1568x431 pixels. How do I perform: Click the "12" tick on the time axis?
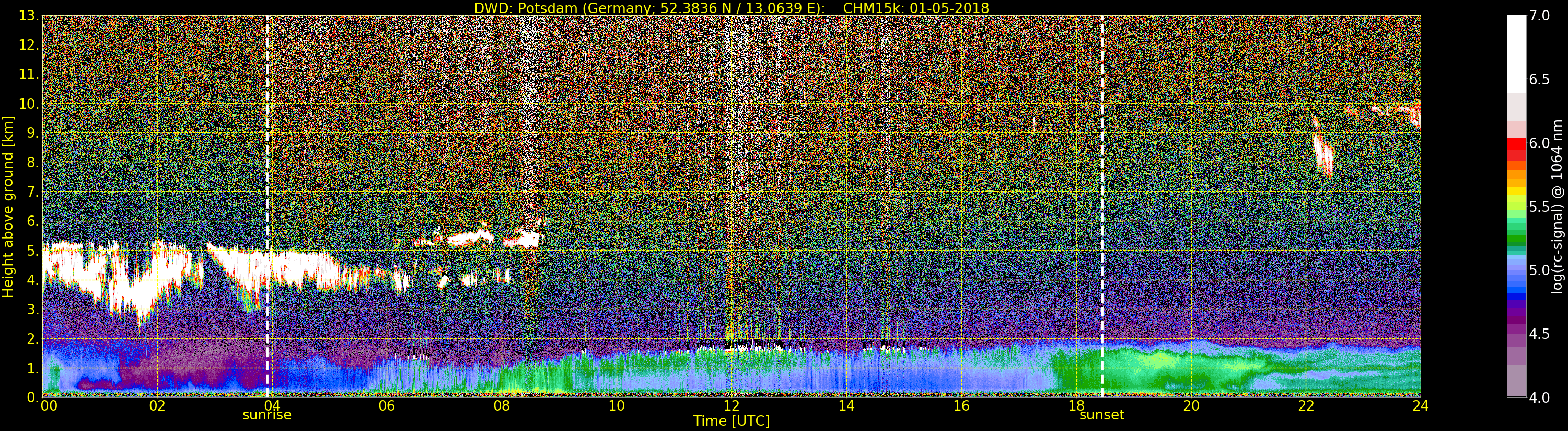(731, 405)
